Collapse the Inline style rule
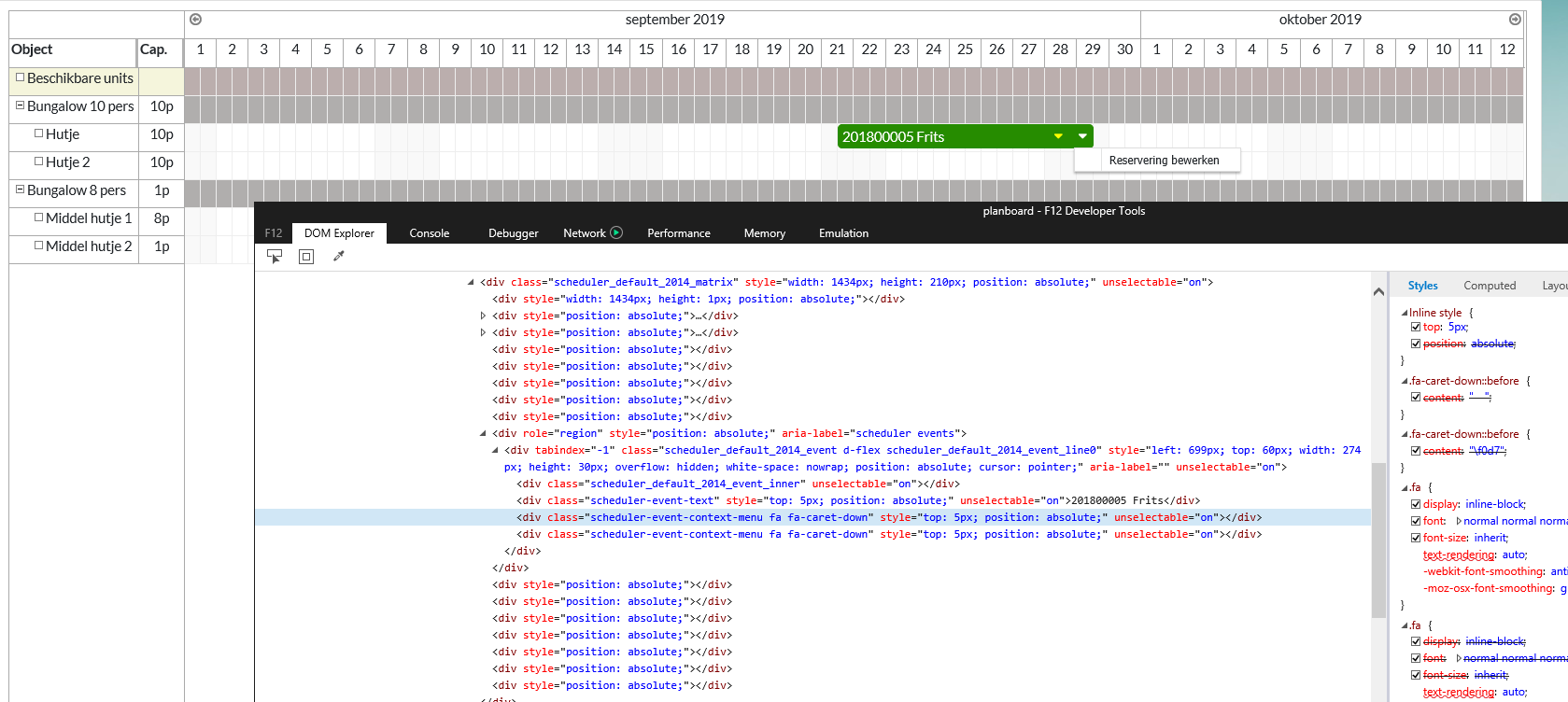Screen dimensions: 1568x702 (1405, 313)
